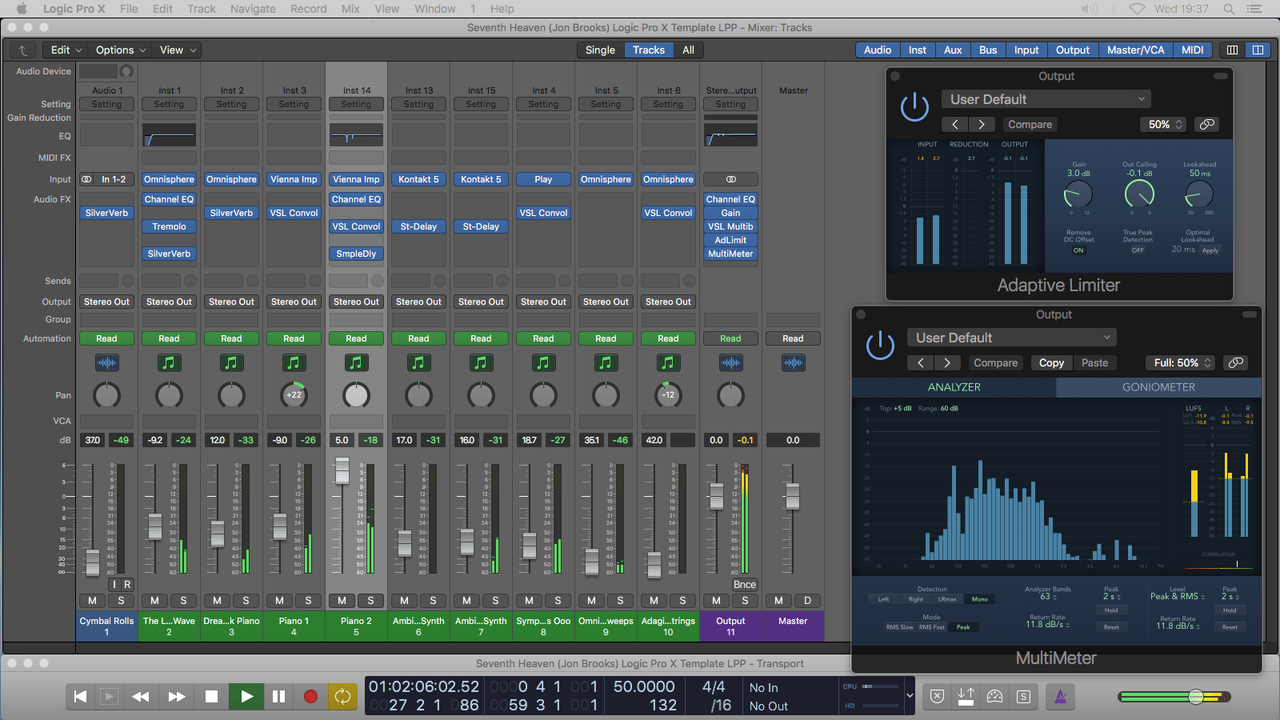Click the left-hand Hold button in MultiMeter
This screenshot has height=720, width=1280.
coord(1111,610)
